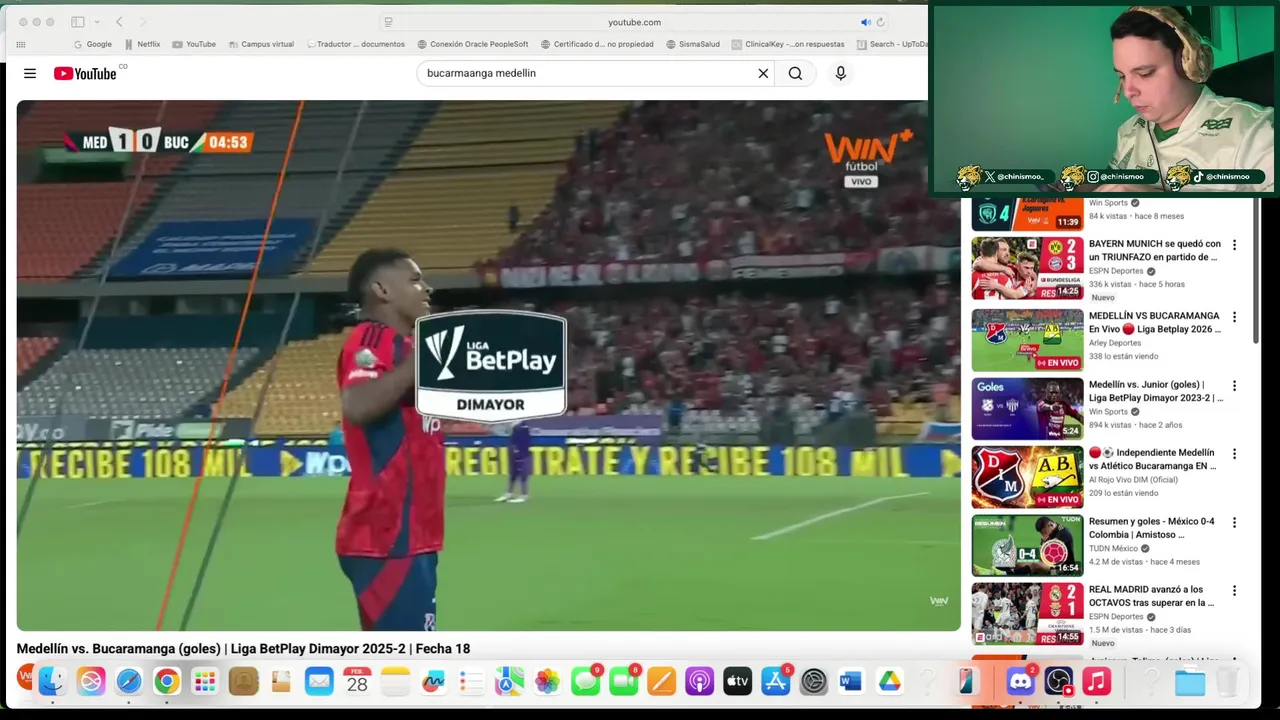
Task: Open options for Independiente Medellín live video
Action: tap(1234, 453)
